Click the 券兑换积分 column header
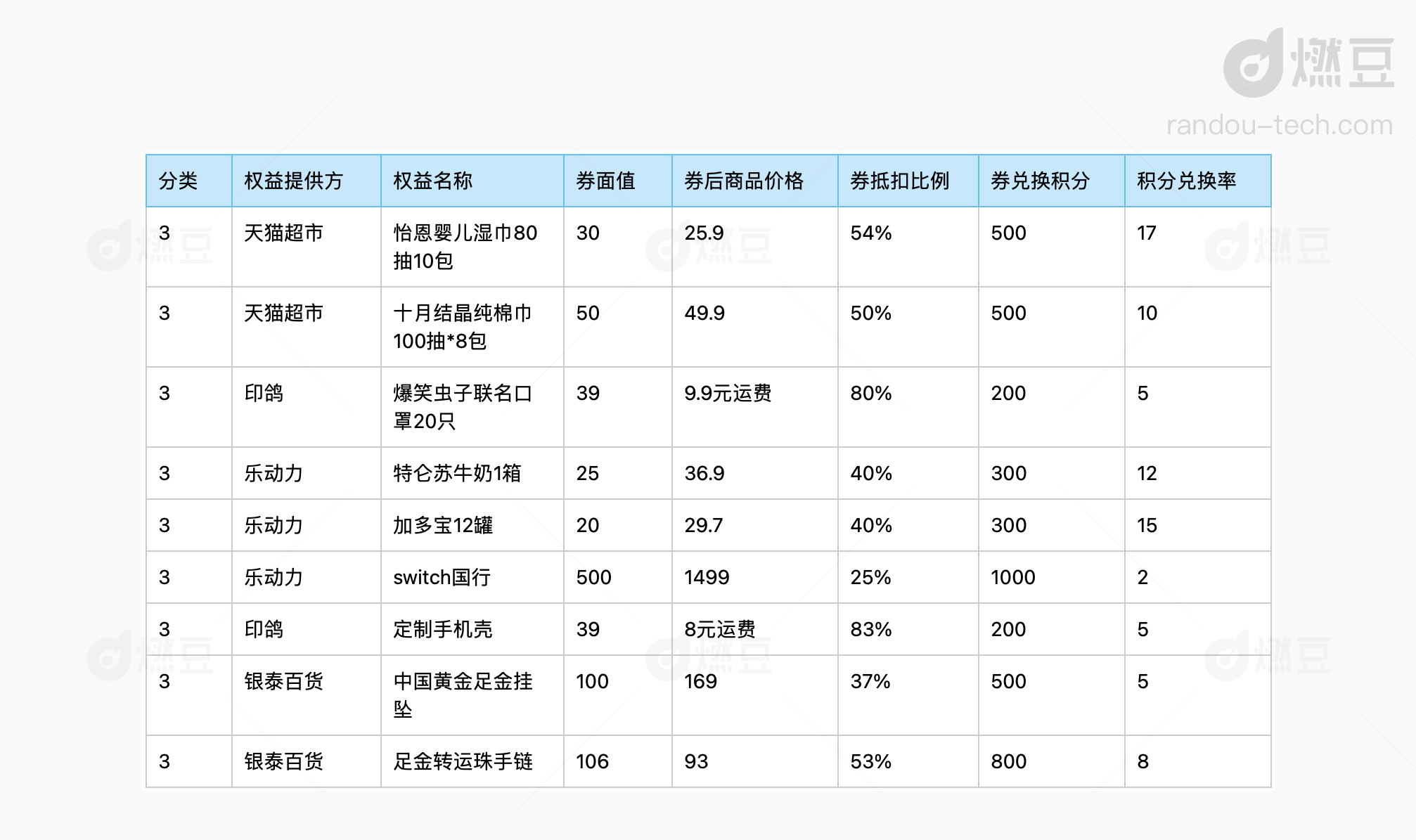 point(1040,181)
